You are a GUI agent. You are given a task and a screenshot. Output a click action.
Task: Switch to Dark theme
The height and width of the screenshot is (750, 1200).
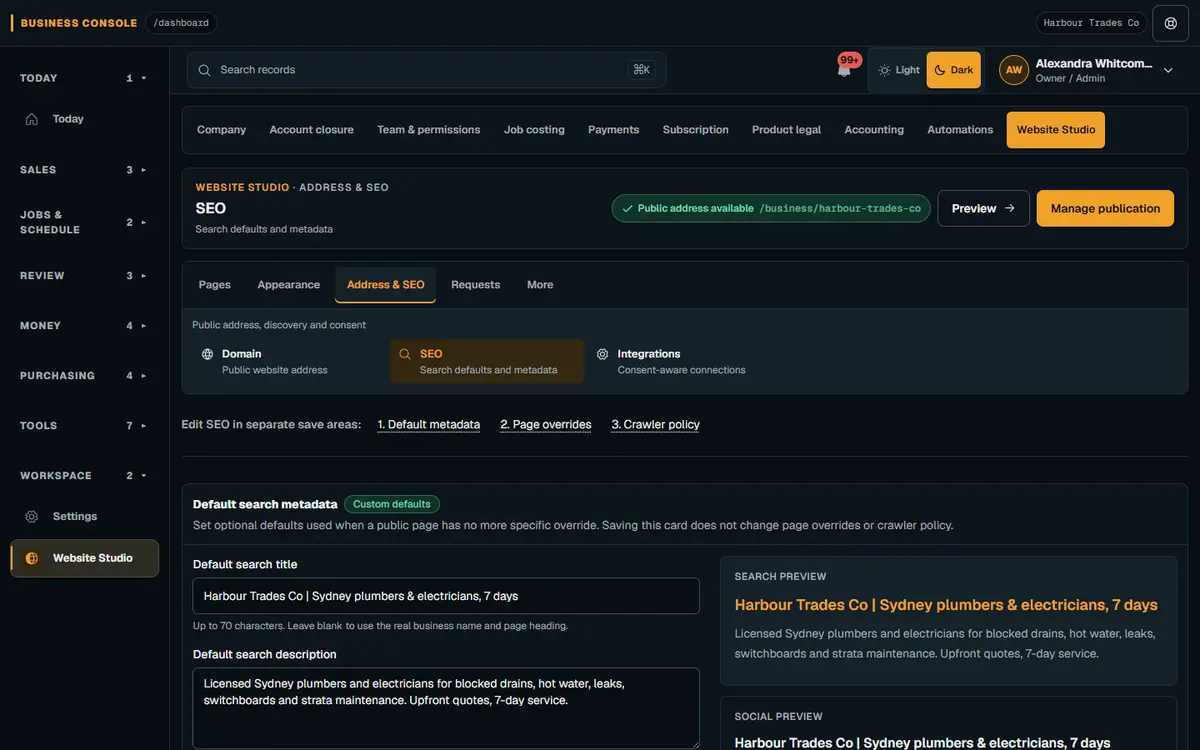point(954,70)
